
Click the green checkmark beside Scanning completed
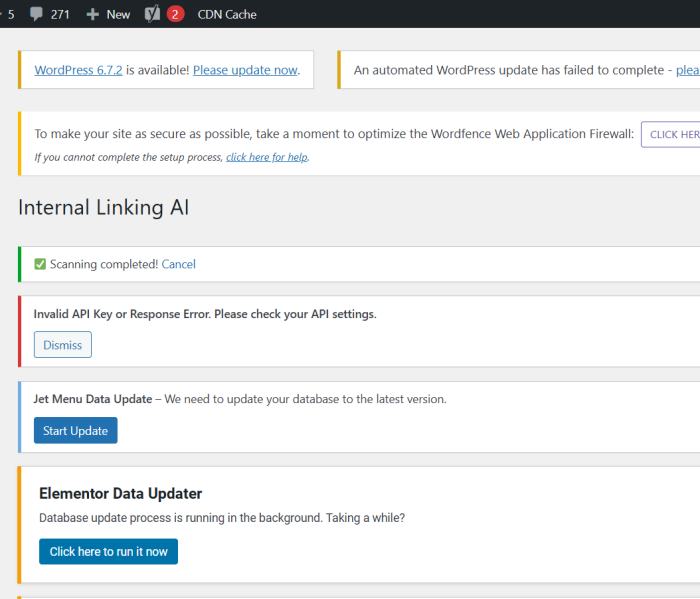point(40,264)
